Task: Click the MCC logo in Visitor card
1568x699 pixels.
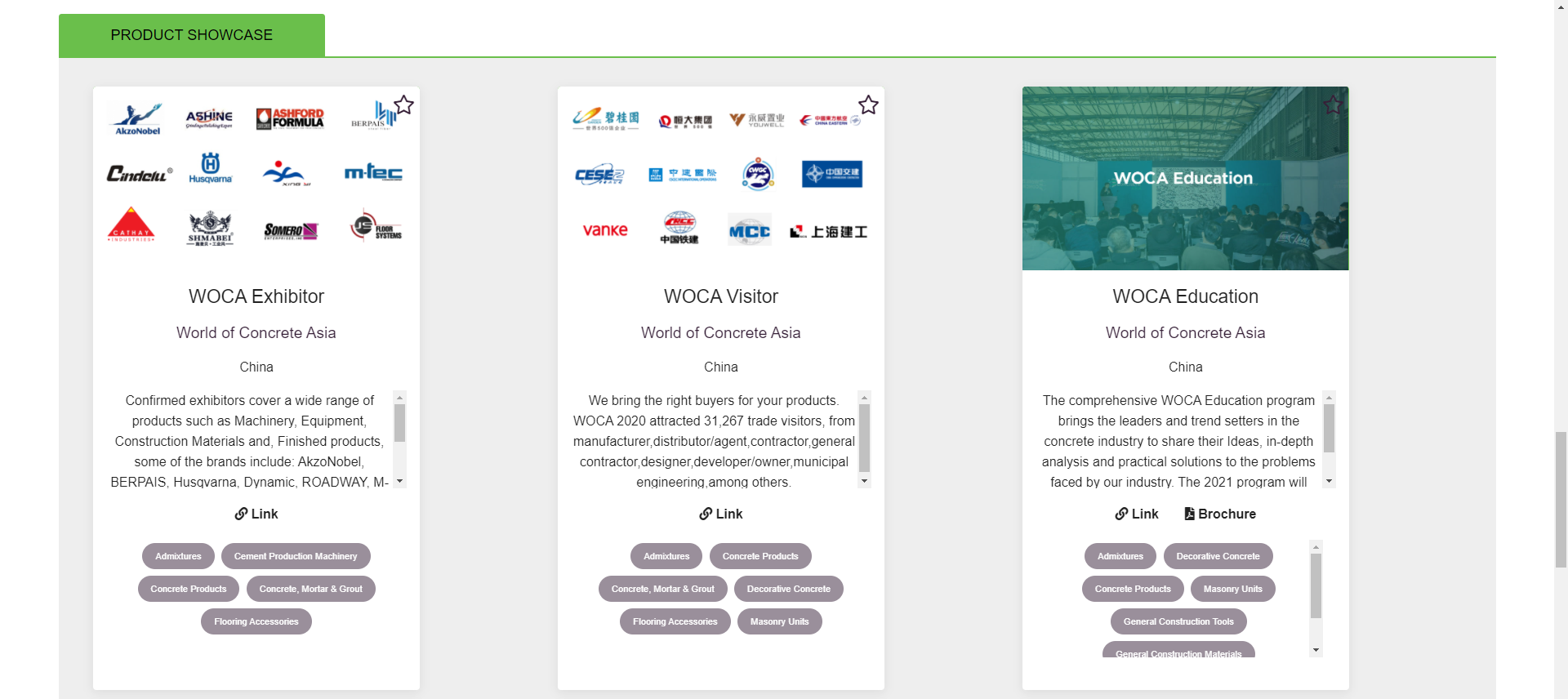Action: (750, 230)
